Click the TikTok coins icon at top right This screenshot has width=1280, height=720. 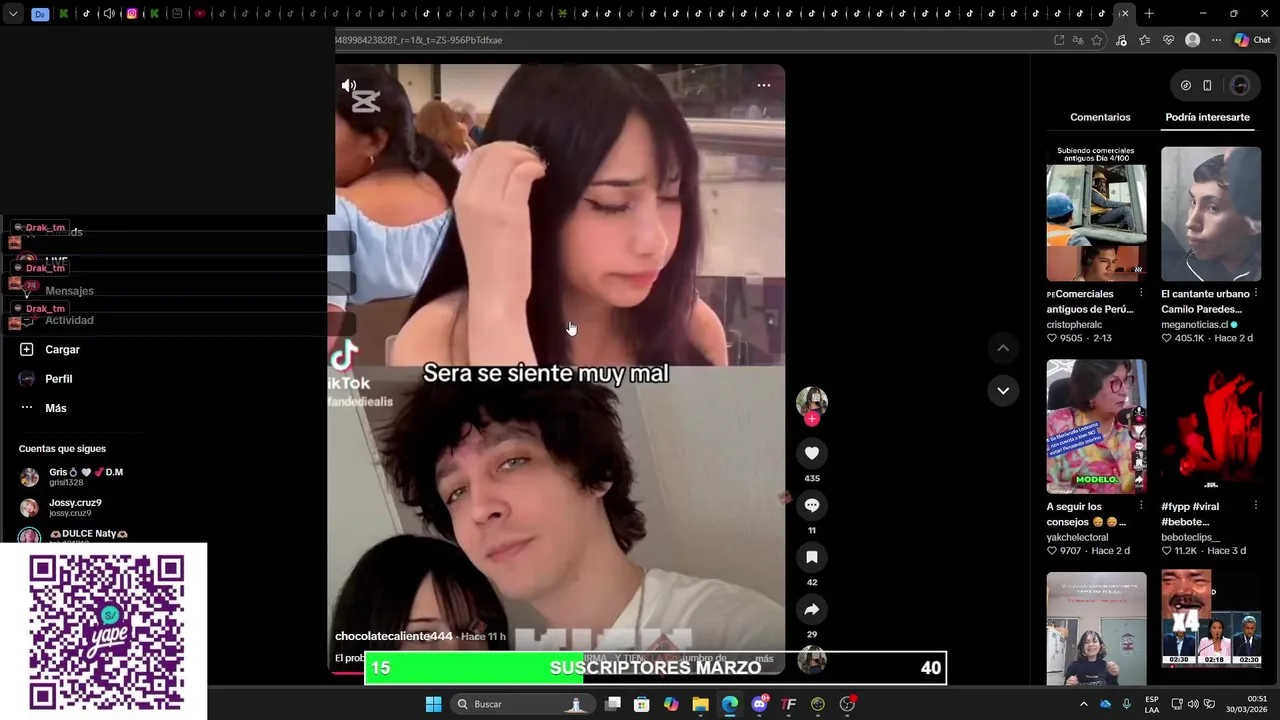click(1186, 85)
